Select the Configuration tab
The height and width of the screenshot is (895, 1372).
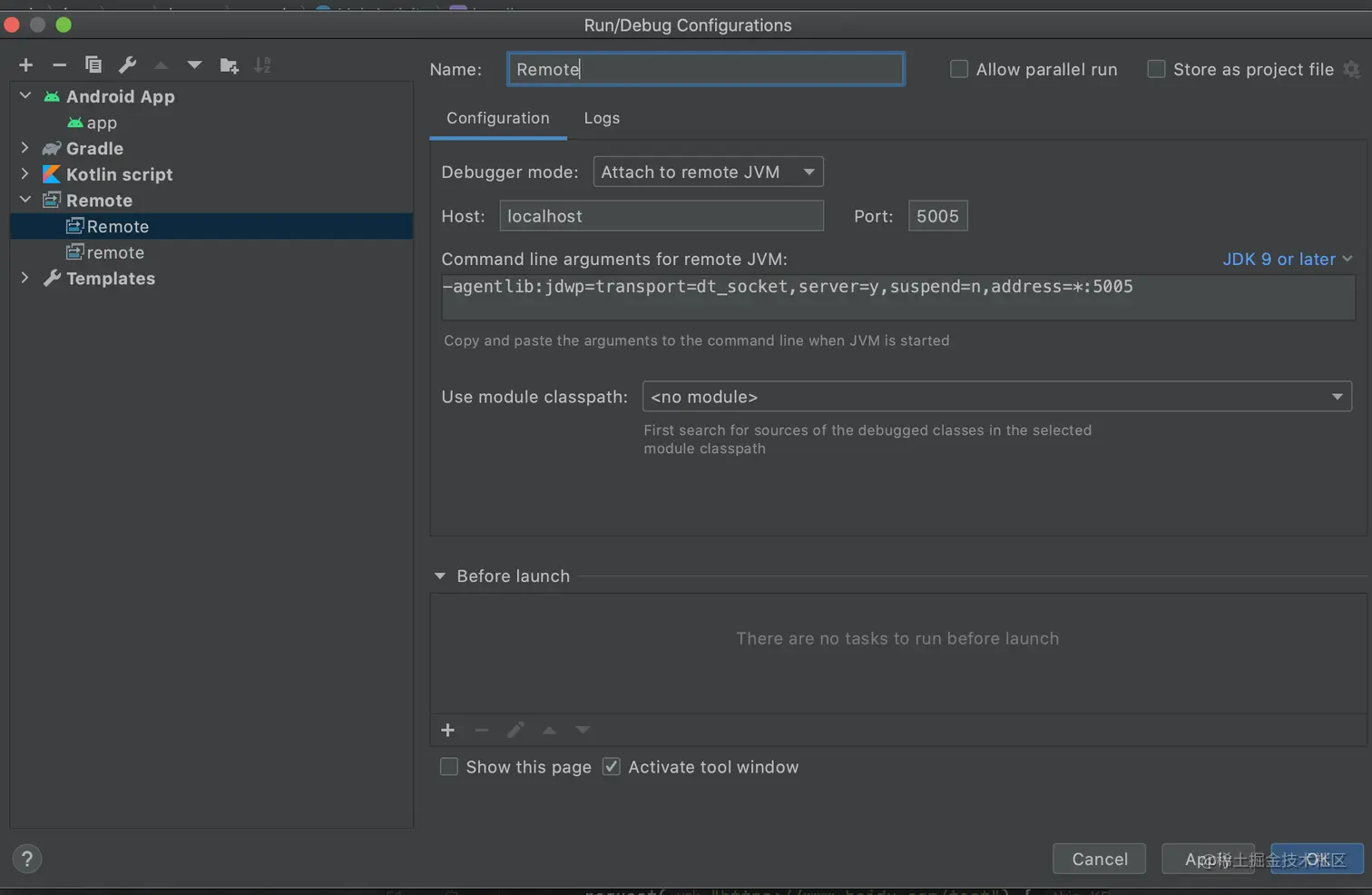(497, 118)
